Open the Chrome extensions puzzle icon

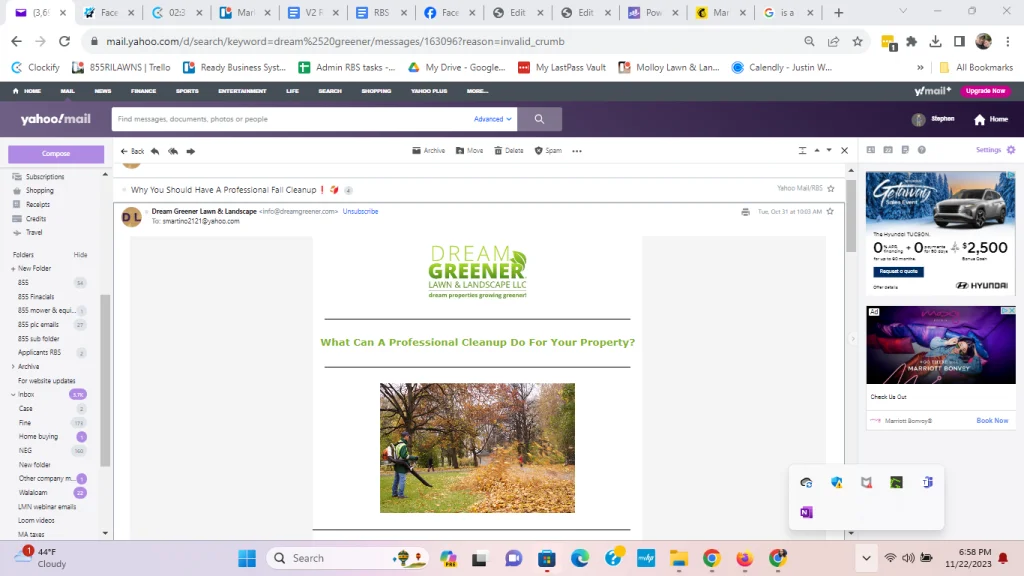click(x=912, y=41)
